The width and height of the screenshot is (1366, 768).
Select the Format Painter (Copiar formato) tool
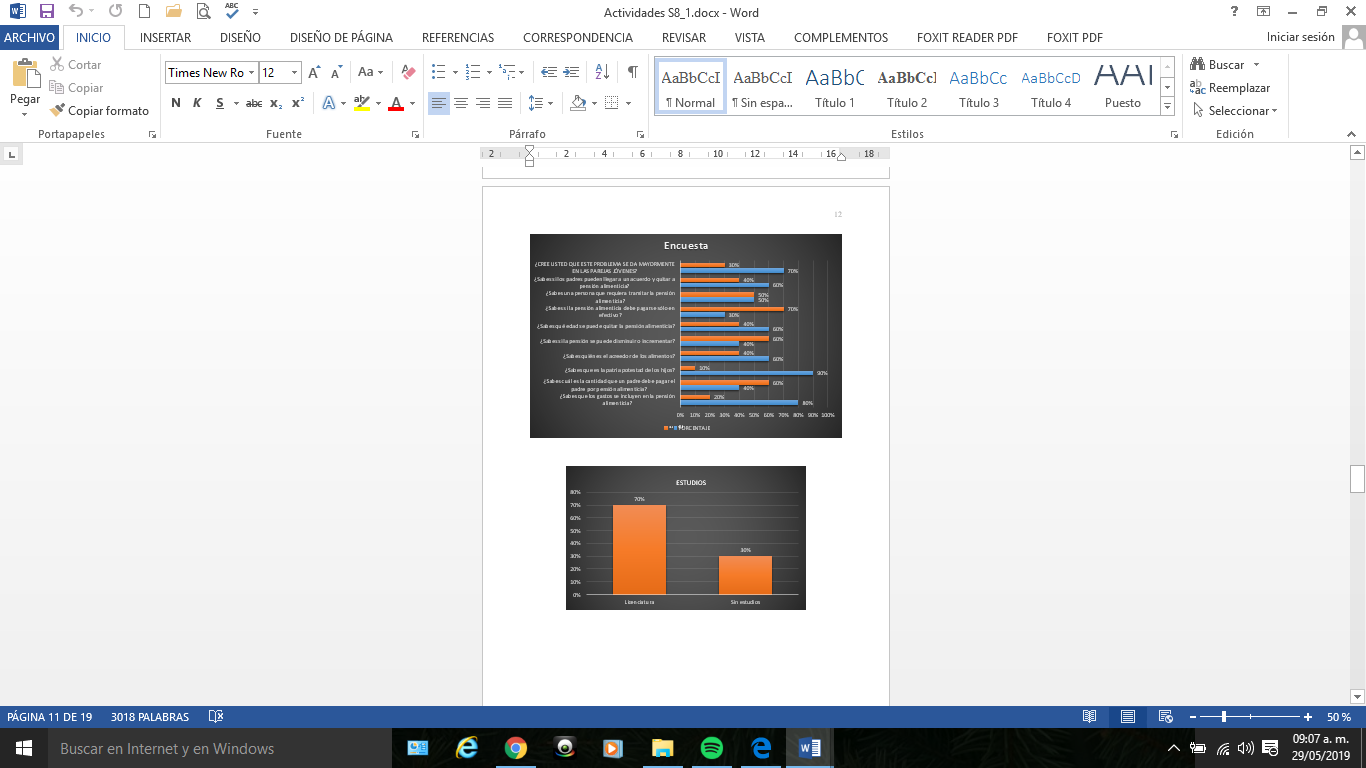pyautogui.click(x=99, y=111)
